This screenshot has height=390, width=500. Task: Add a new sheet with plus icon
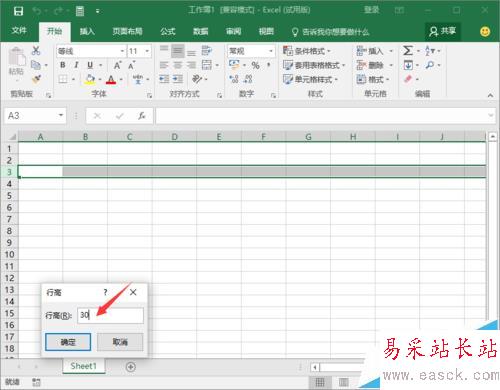pyautogui.click(x=131, y=367)
